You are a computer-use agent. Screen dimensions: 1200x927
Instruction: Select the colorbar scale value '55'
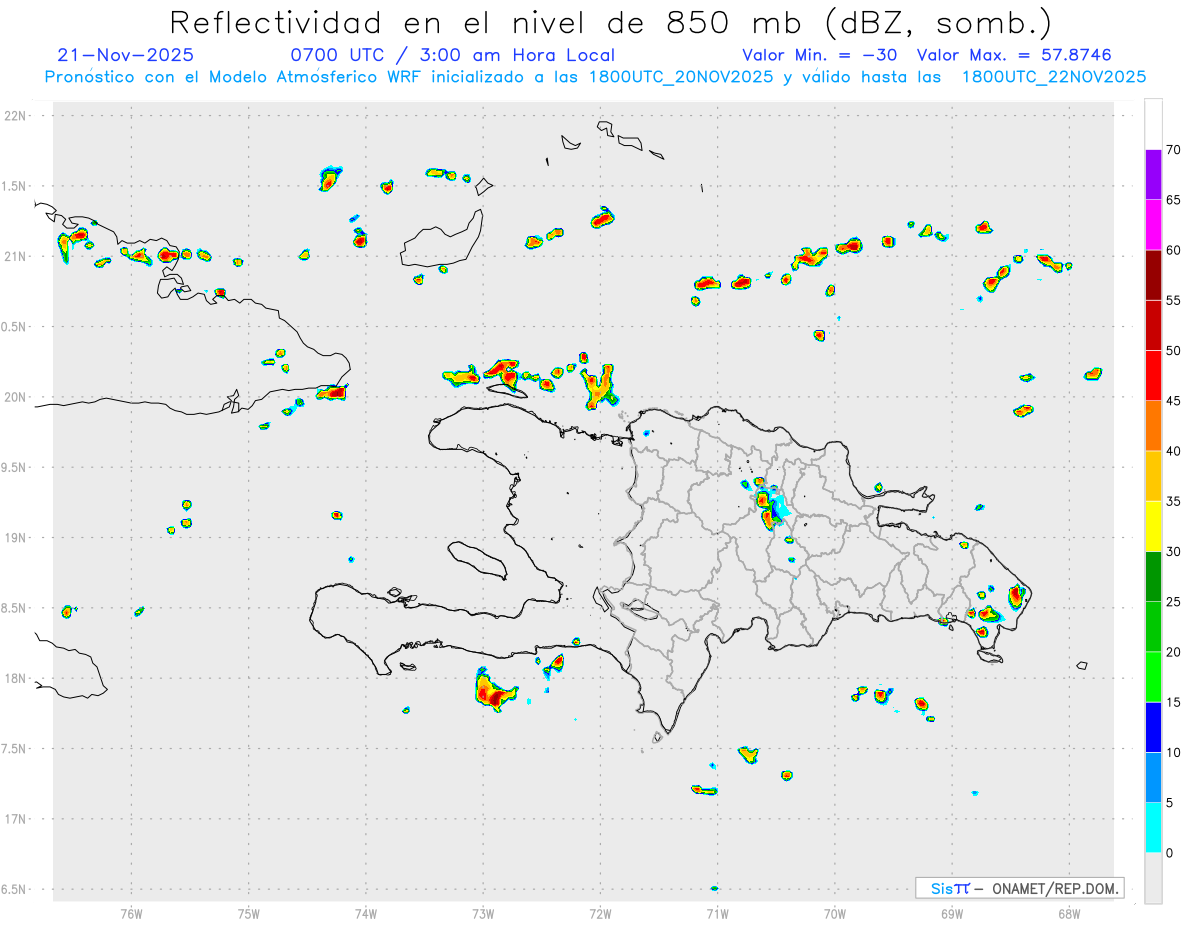[x=1174, y=300]
